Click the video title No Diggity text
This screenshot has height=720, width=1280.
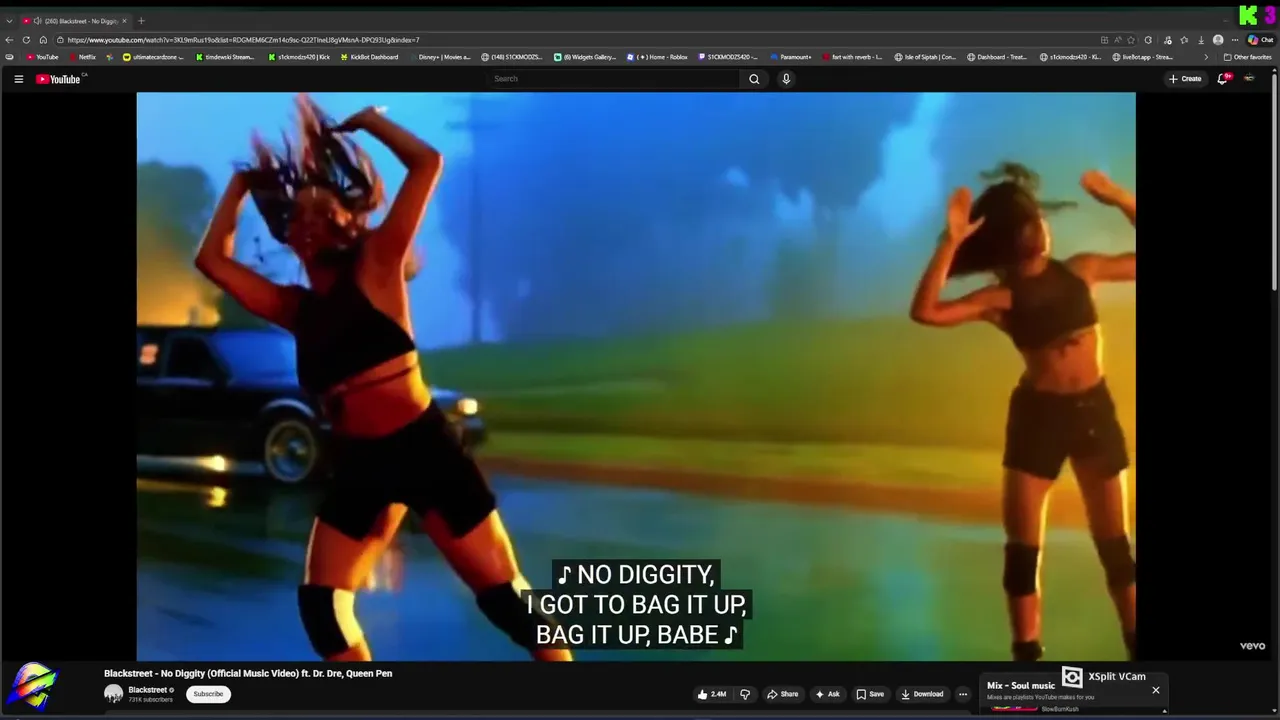[248, 674]
